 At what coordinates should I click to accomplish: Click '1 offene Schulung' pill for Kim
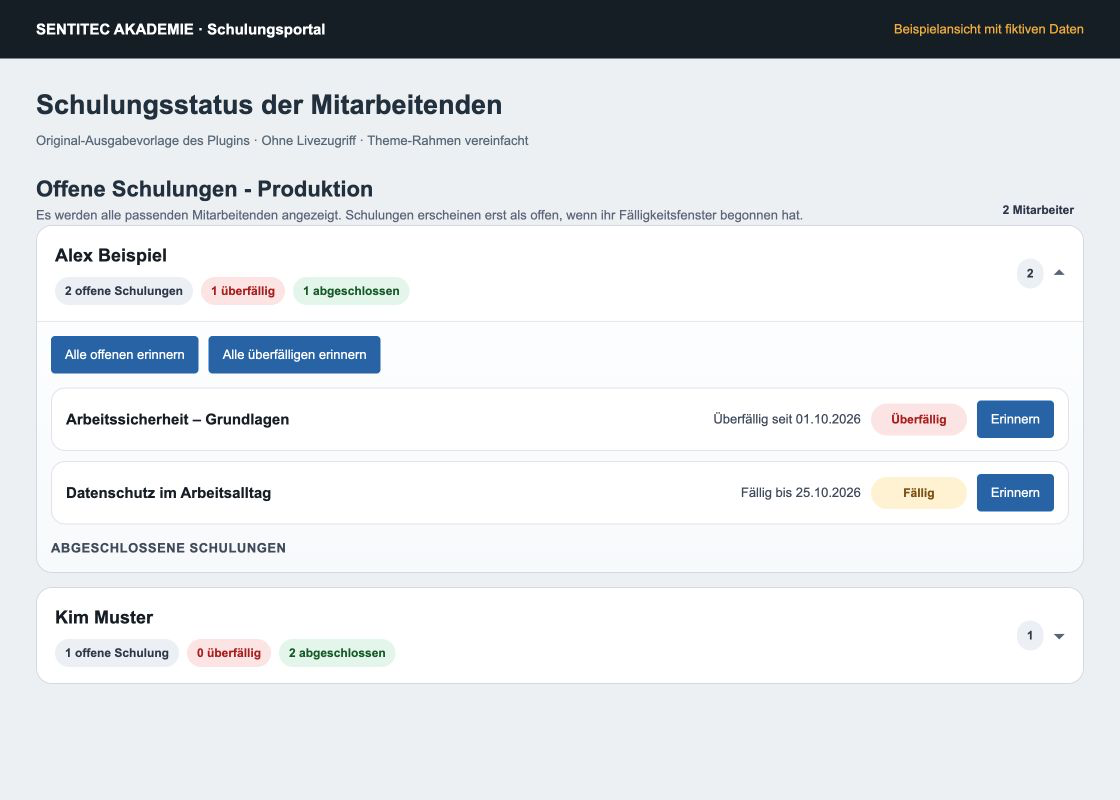116,653
